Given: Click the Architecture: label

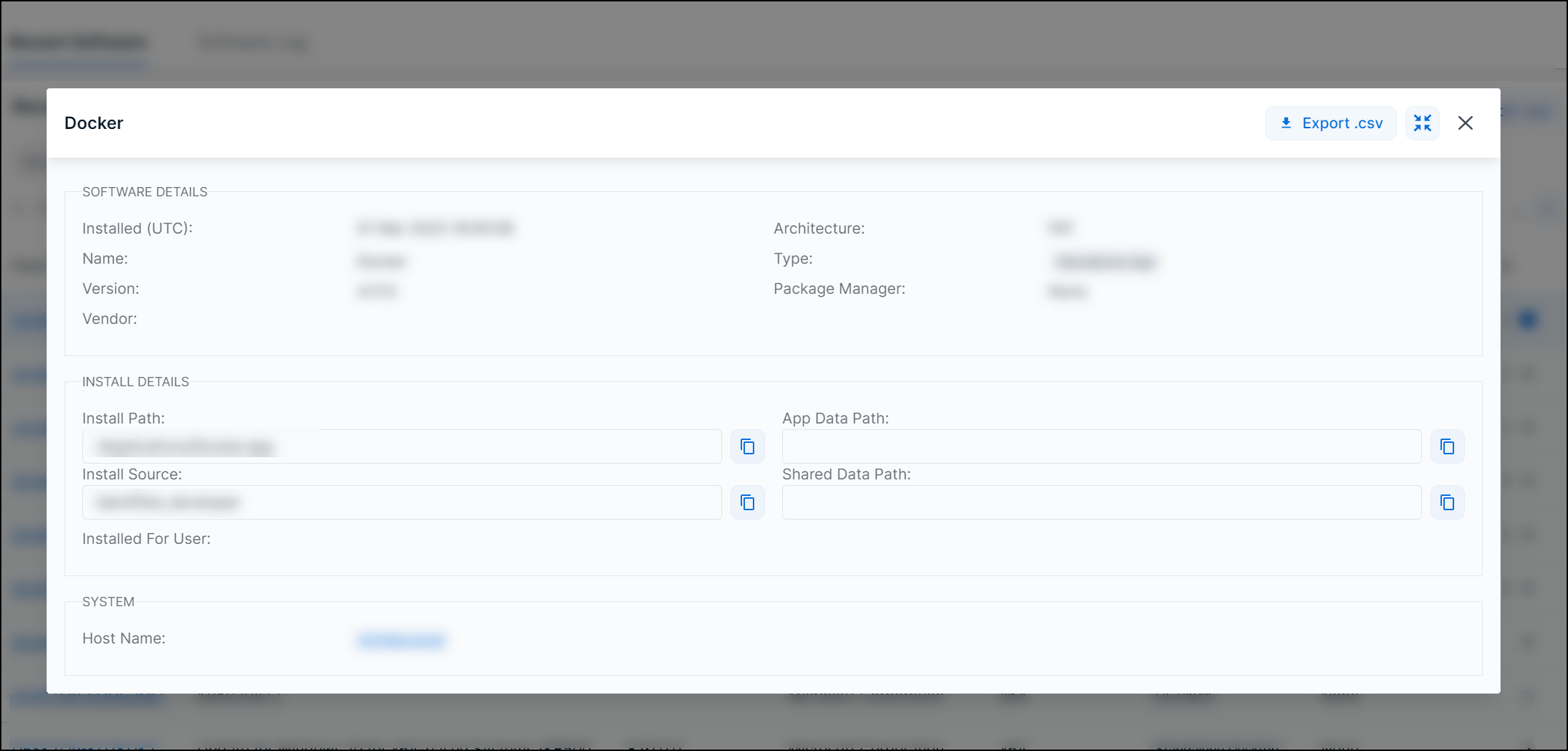Looking at the screenshot, I should [x=819, y=229].
